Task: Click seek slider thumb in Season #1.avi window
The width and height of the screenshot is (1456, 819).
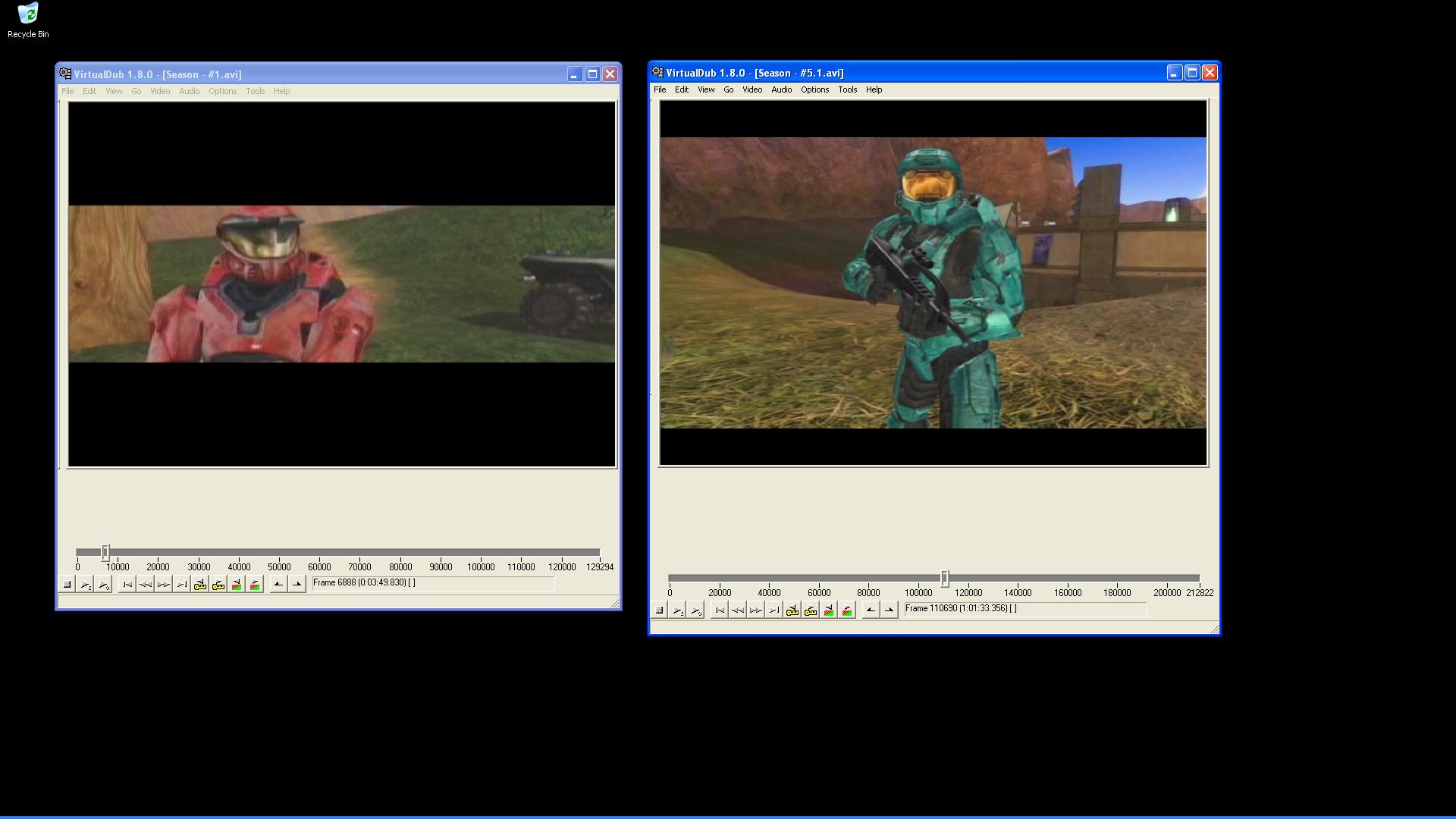Action: click(x=105, y=552)
